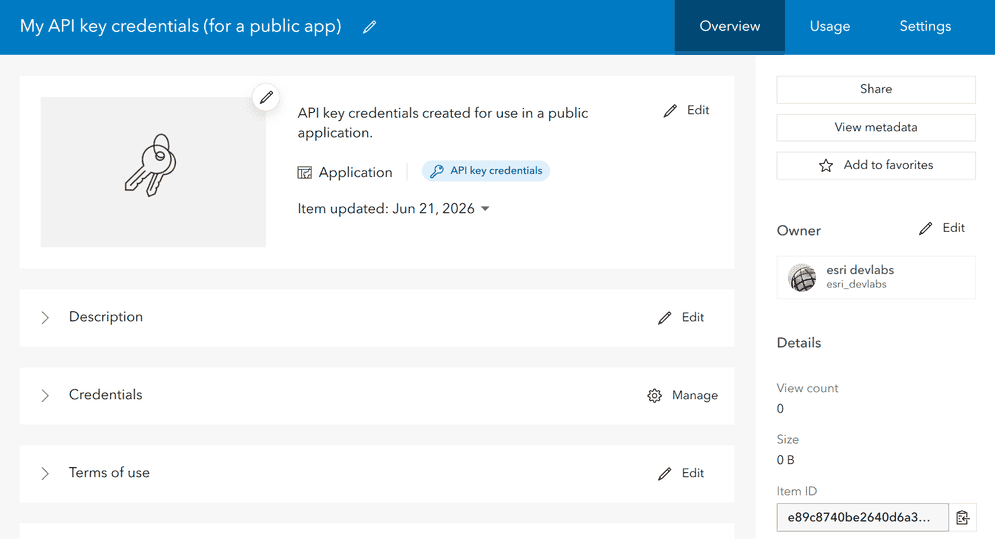Screen dimensions: 995x539
Task: Click the esri_devlabs username text
Action: tap(856, 284)
